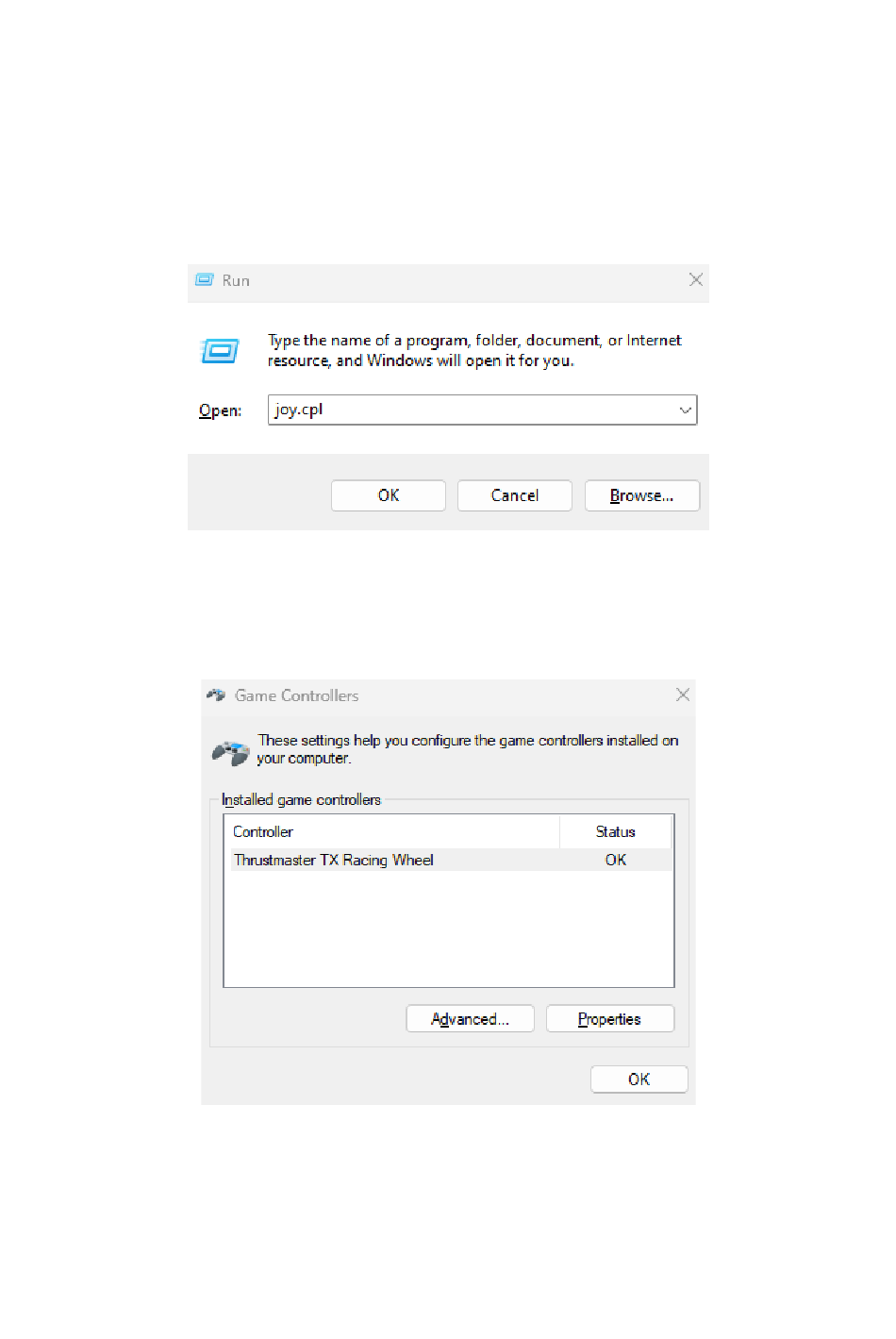Click the large Run program icon
Image resolution: width=896 pixels, height=1339 pixels.
[x=220, y=351]
